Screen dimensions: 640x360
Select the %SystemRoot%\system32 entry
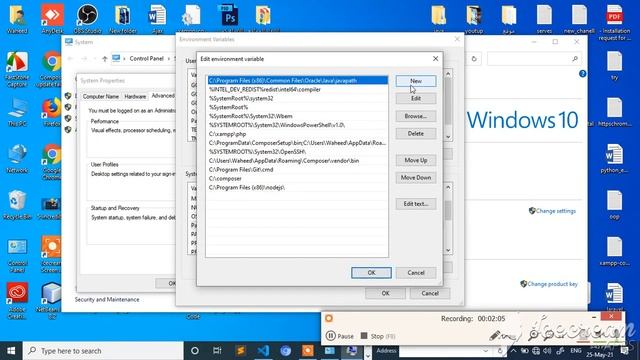pos(297,98)
